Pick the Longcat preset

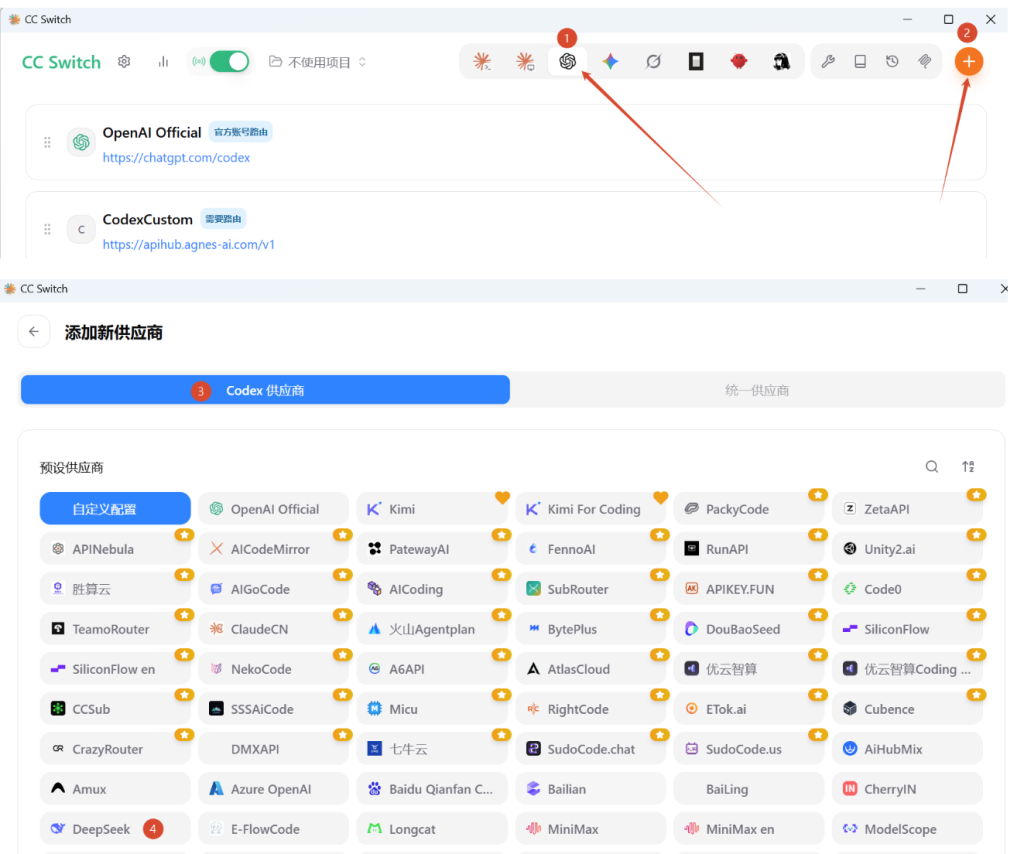coord(432,829)
